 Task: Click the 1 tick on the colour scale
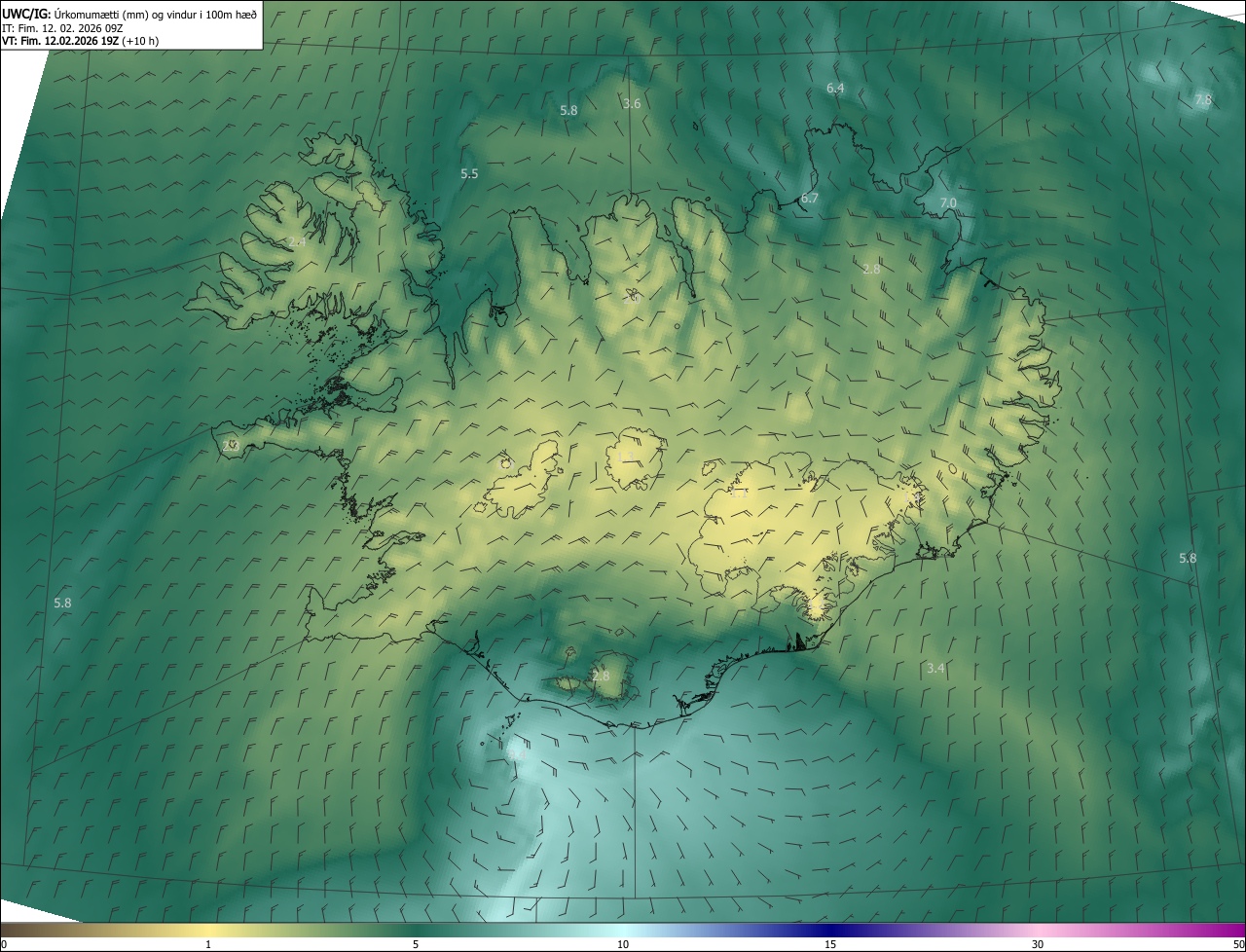[208, 945]
